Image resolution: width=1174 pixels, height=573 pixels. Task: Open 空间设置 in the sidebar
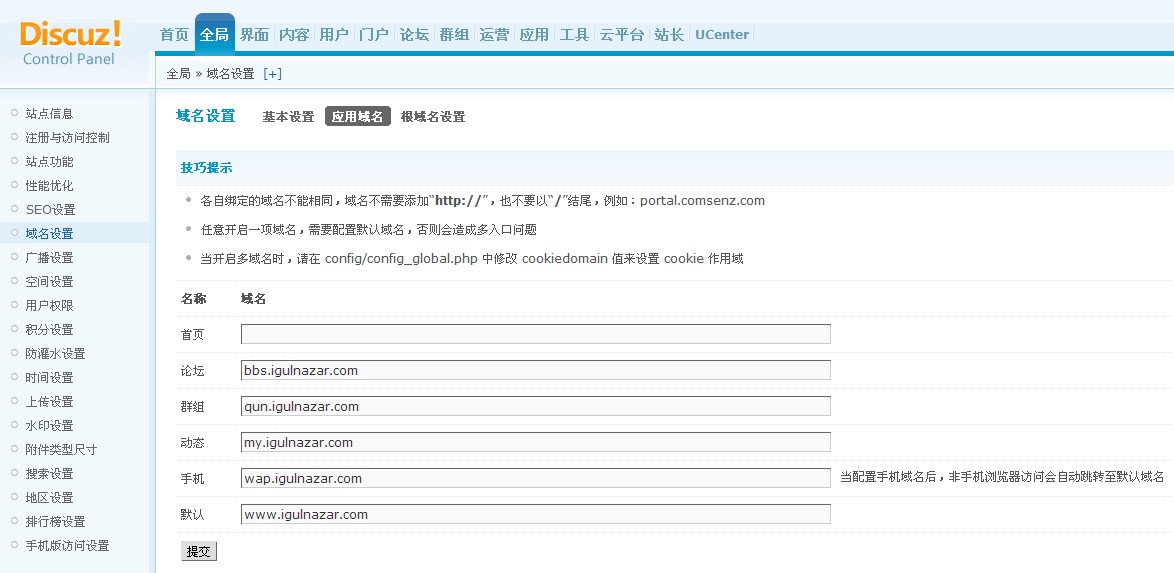tap(49, 282)
